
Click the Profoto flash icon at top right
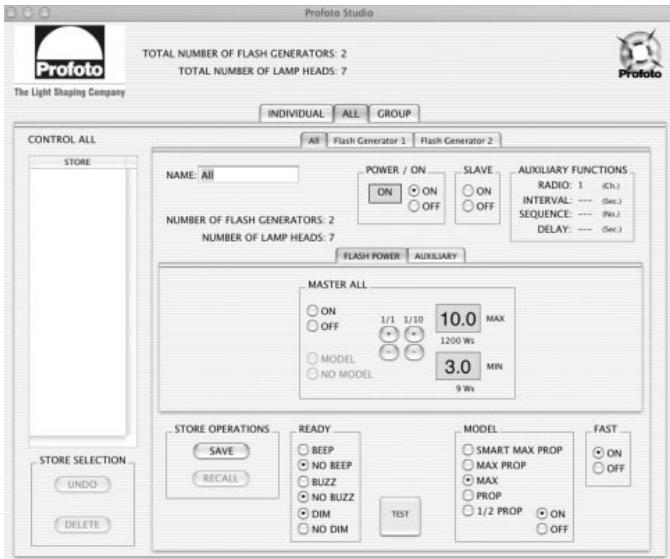coord(639,54)
